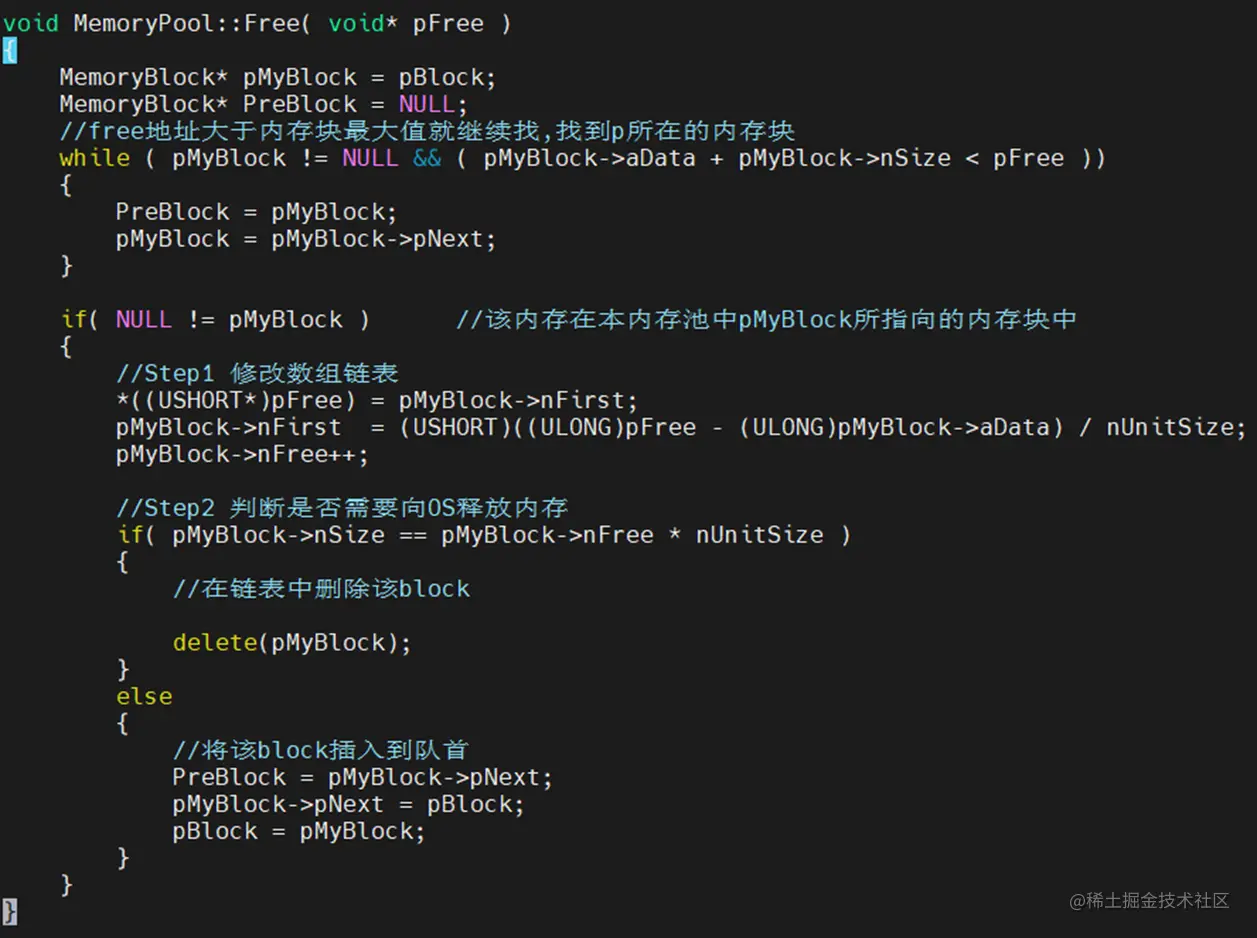Click the @稀土掘金技术社区 watermark
Image resolution: width=1257 pixels, height=938 pixels.
click(x=1149, y=900)
